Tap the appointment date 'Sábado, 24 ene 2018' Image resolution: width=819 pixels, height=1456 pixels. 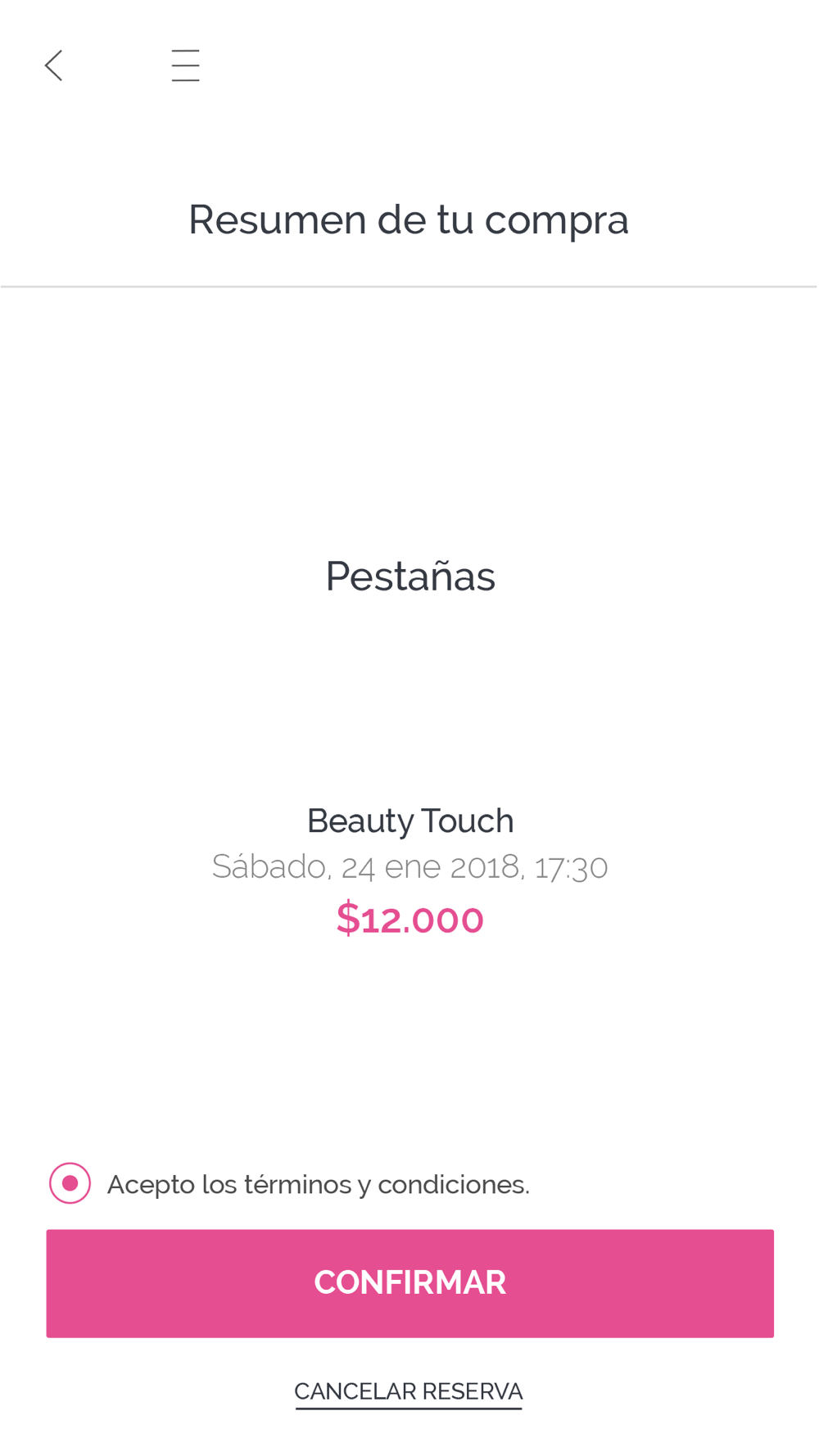click(x=366, y=866)
